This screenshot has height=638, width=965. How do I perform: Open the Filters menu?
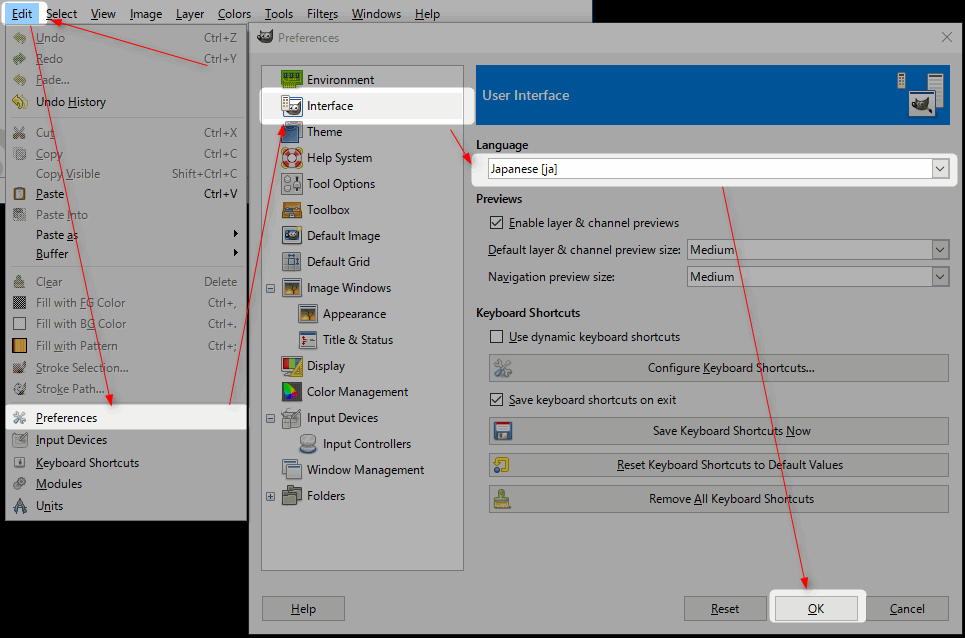[322, 14]
